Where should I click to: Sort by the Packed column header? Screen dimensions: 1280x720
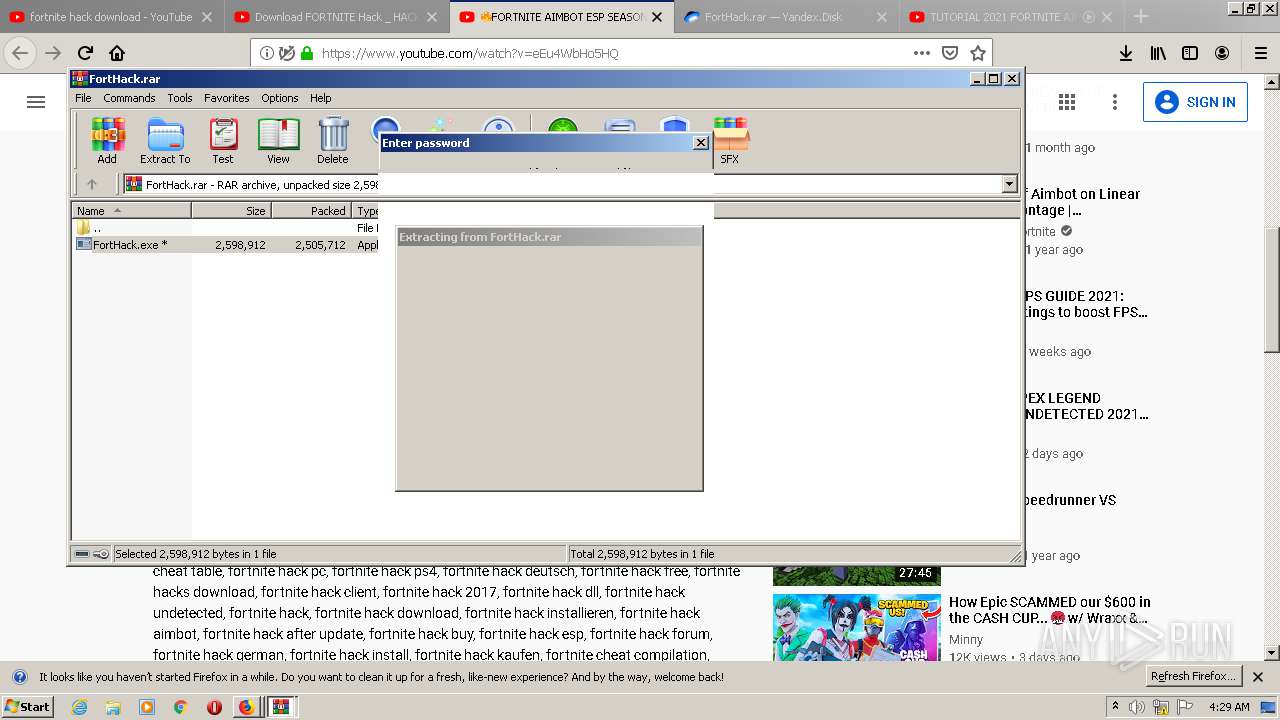tap(311, 211)
